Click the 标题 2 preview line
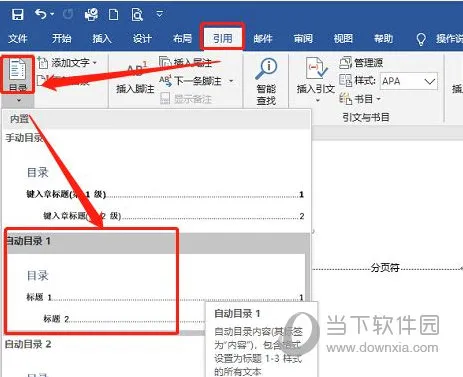The width and height of the screenshot is (463, 377). [x=123, y=319]
